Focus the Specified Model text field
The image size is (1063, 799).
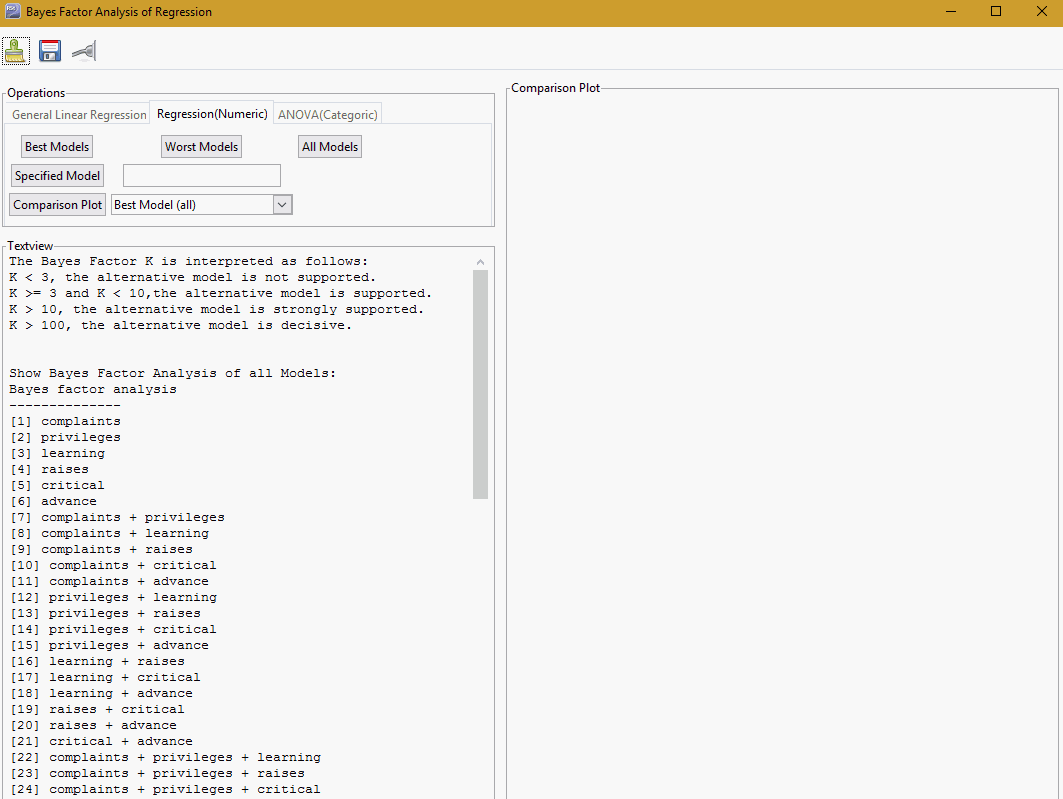[x=202, y=176]
